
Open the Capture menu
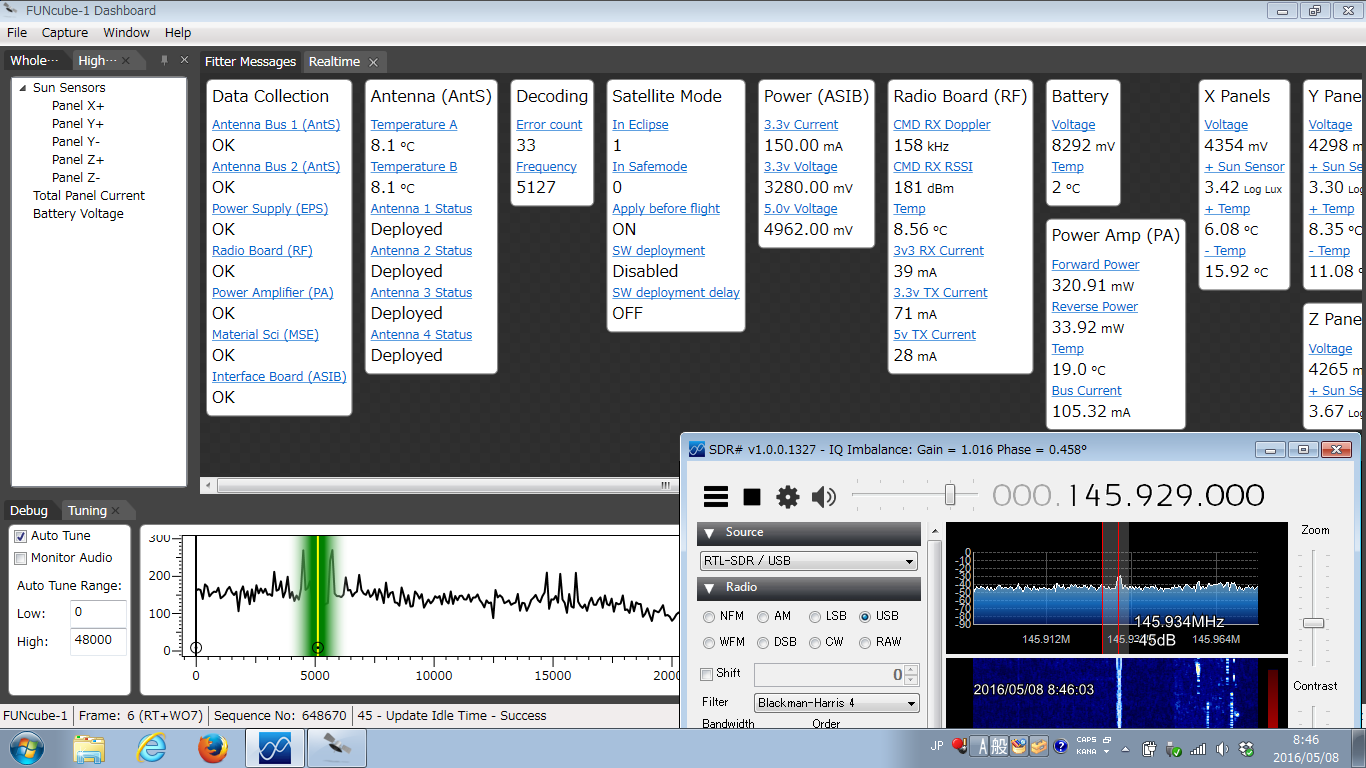click(x=65, y=33)
